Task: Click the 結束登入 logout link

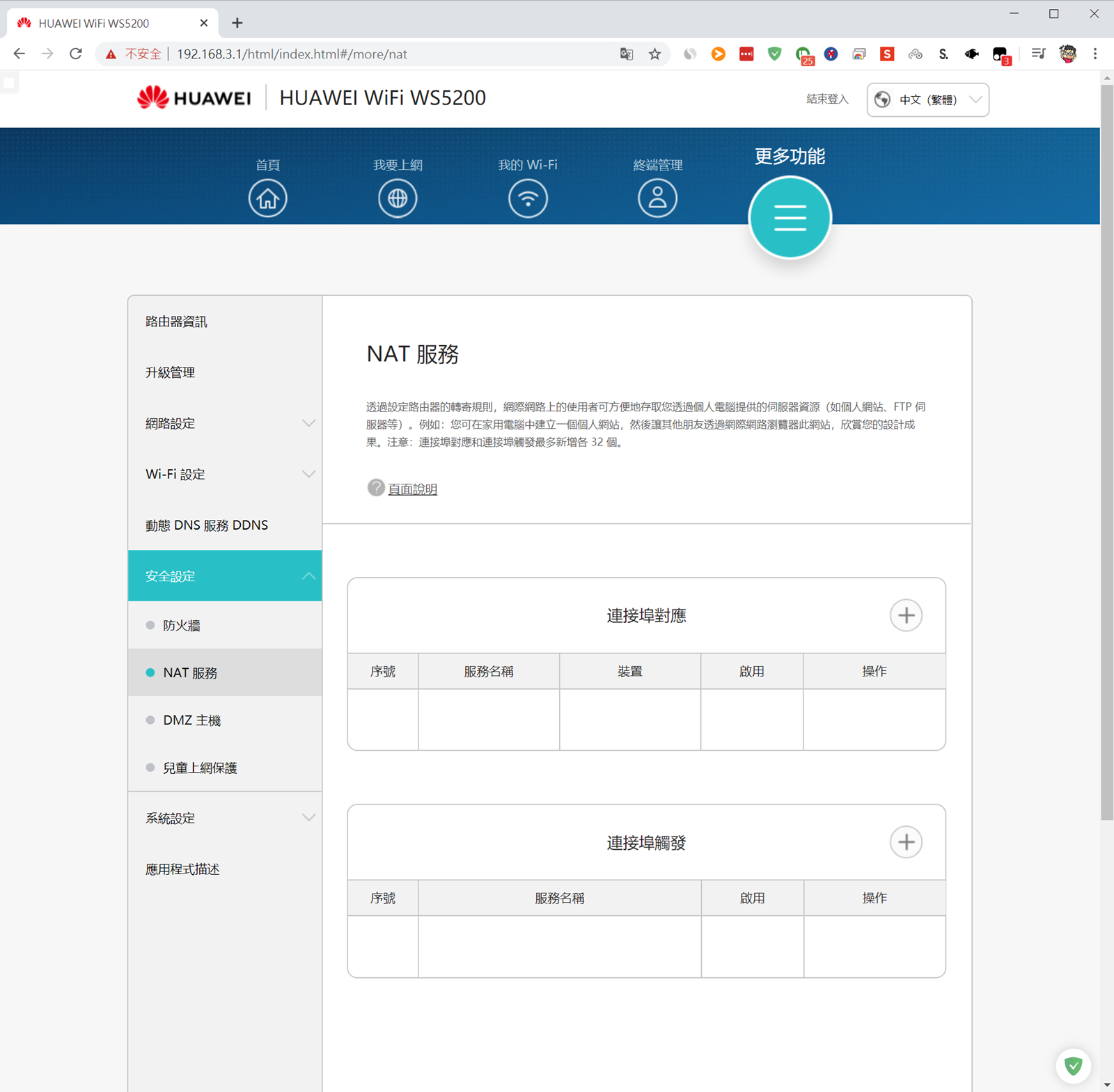Action: point(827,100)
